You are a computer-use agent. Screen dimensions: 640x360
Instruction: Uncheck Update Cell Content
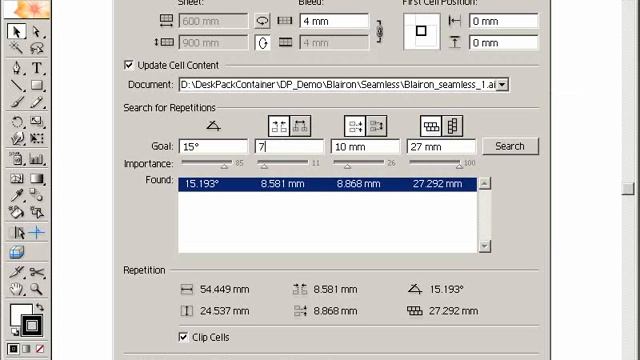pos(129,65)
